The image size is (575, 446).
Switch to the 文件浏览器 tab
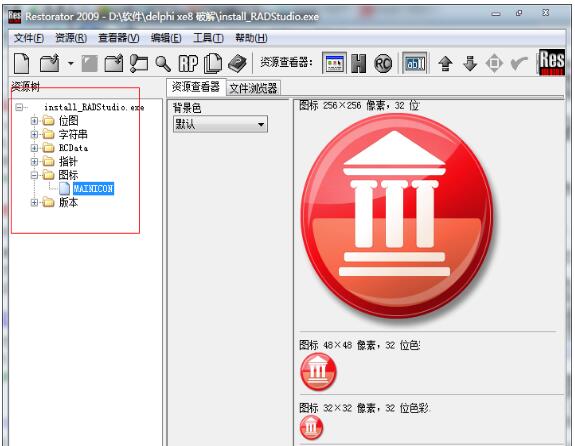[253, 88]
